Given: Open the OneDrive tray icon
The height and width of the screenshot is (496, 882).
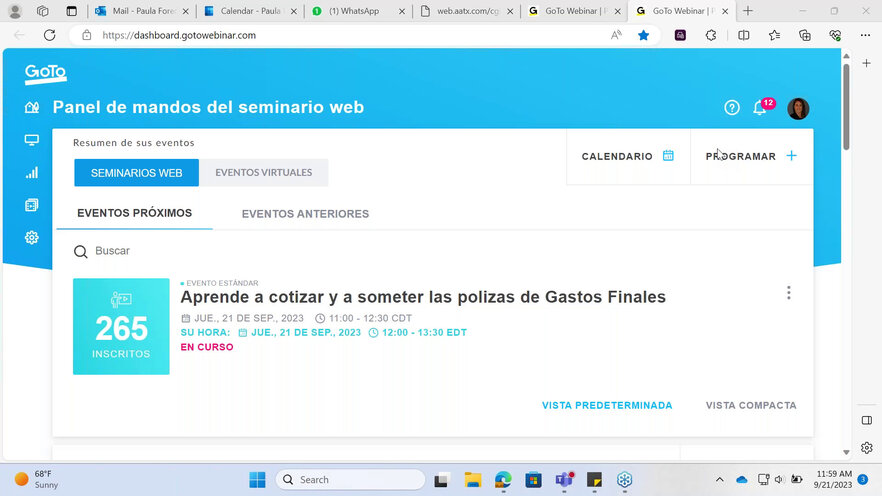Looking at the screenshot, I should click(x=741, y=480).
